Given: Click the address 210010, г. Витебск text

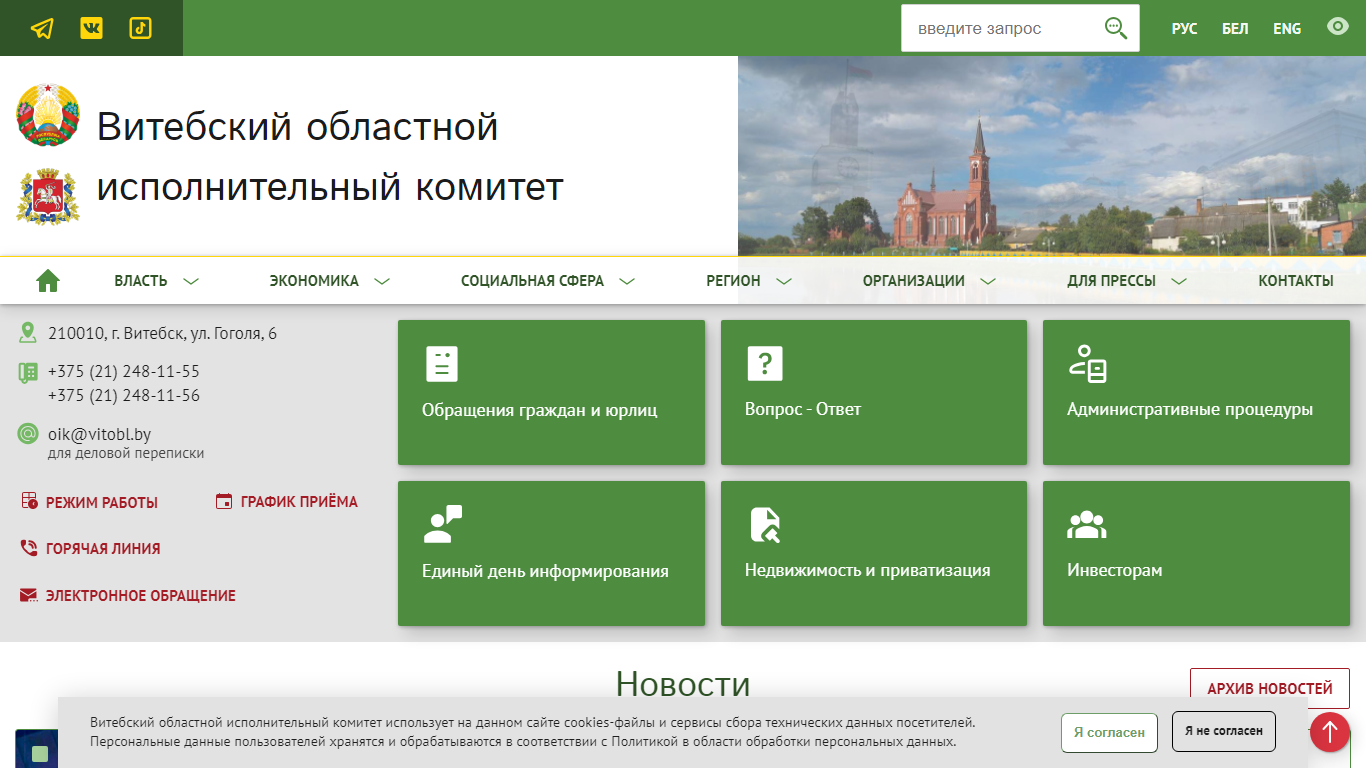Looking at the screenshot, I should click(x=163, y=333).
